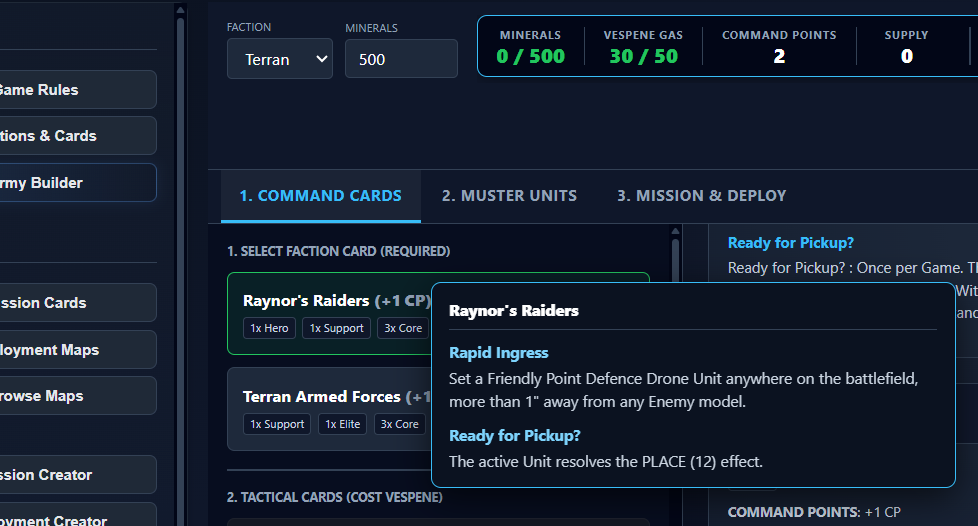Click the Minerals 0 / 500 counter

[x=530, y=47]
